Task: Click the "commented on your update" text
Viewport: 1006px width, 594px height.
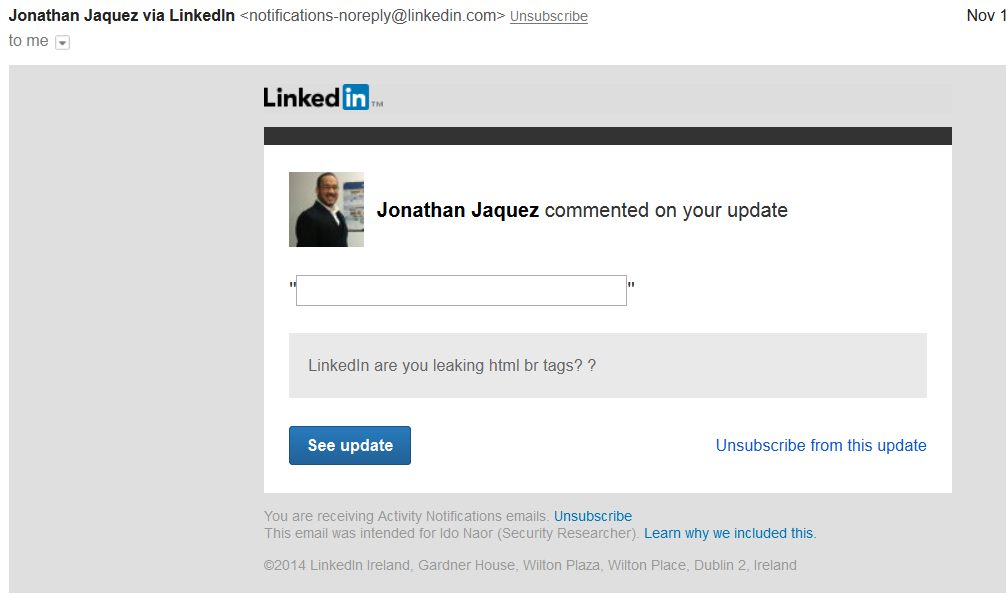Action: [x=666, y=210]
